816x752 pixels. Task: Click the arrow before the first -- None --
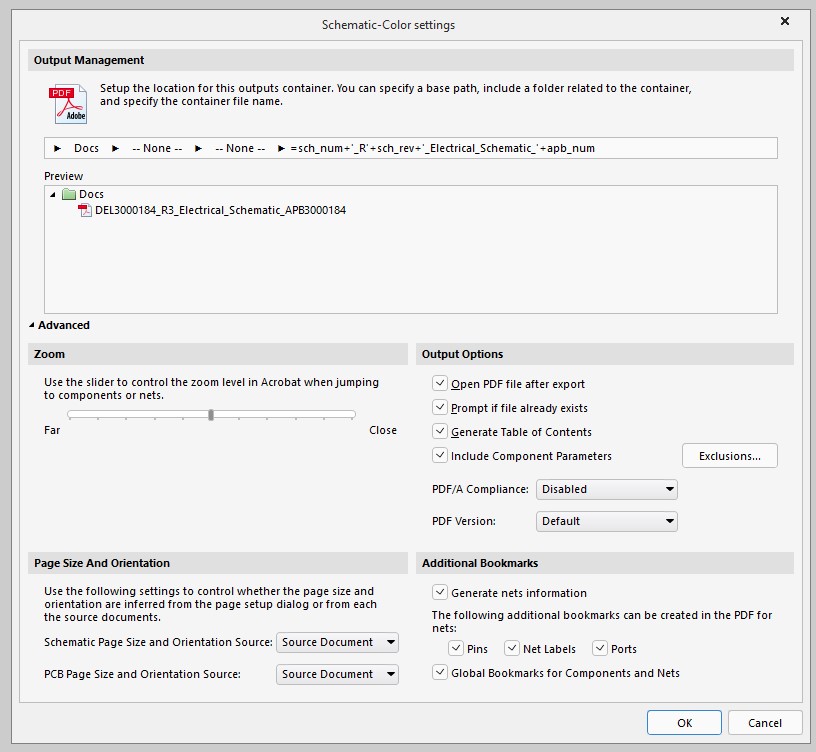click(115, 148)
